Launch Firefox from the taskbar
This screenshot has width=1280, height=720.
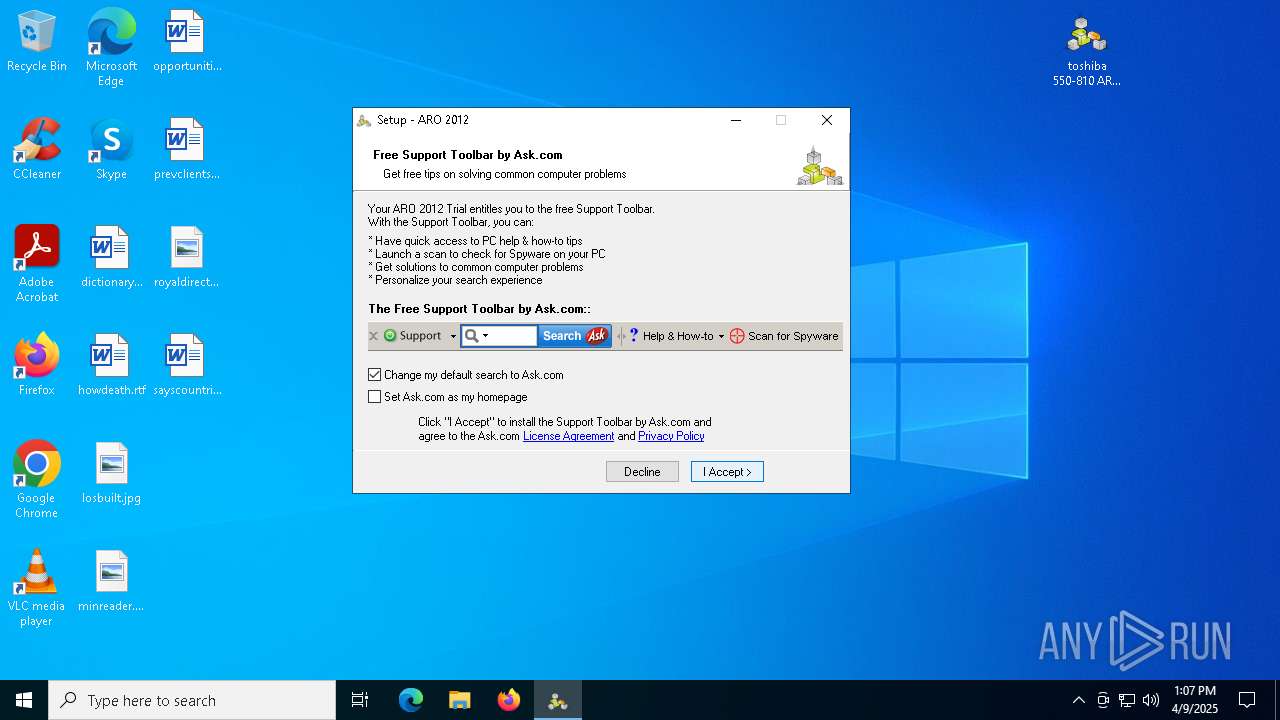pyautogui.click(x=509, y=700)
